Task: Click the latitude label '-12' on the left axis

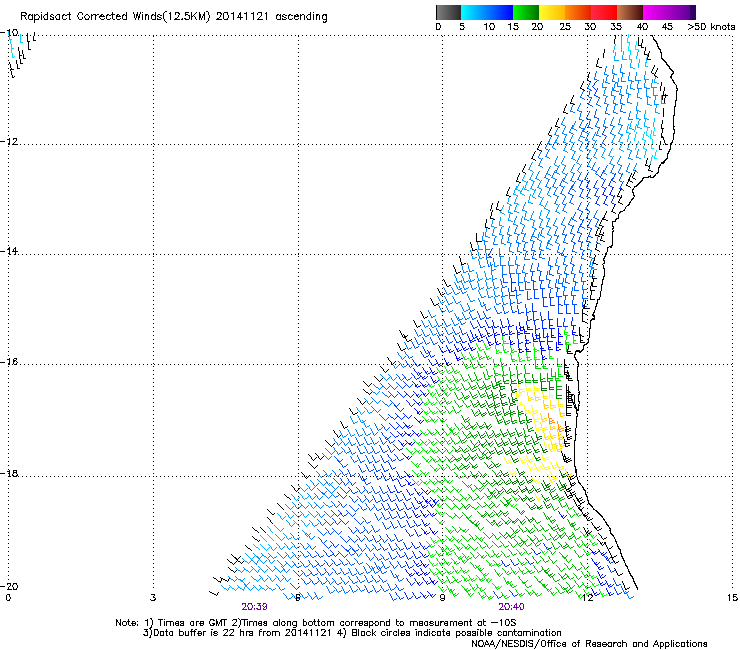Action: point(9,142)
